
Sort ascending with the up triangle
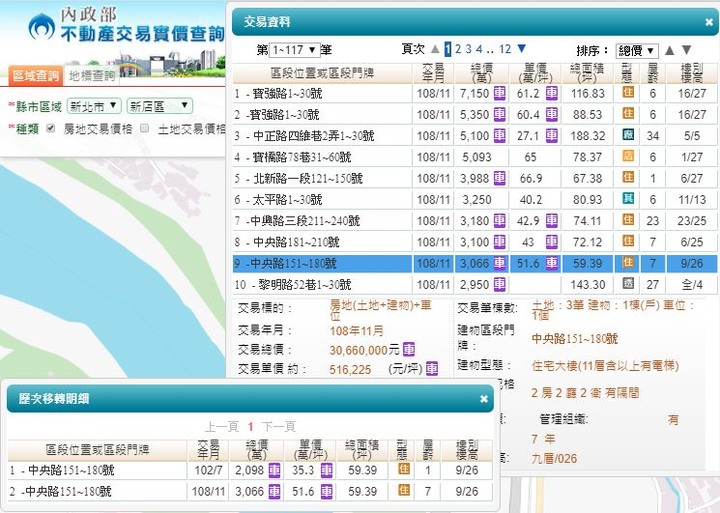click(x=669, y=50)
